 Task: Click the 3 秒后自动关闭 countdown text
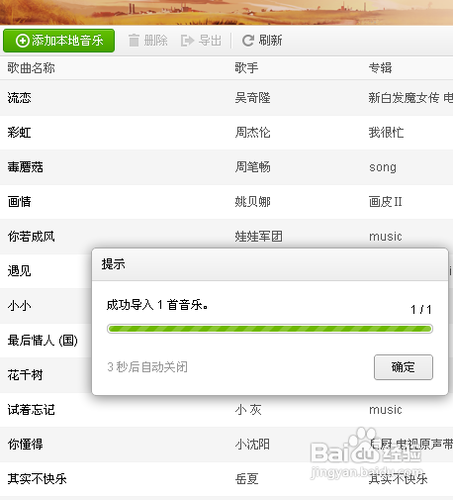[x=147, y=367]
